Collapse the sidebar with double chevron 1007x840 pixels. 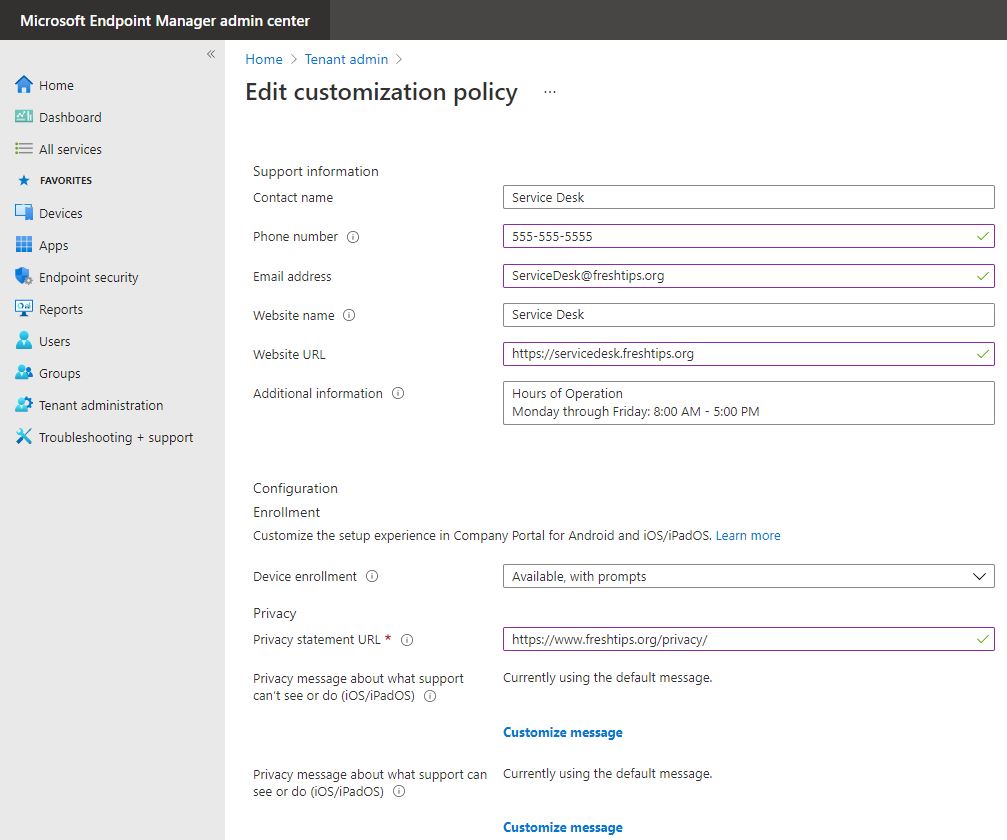click(x=211, y=54)
